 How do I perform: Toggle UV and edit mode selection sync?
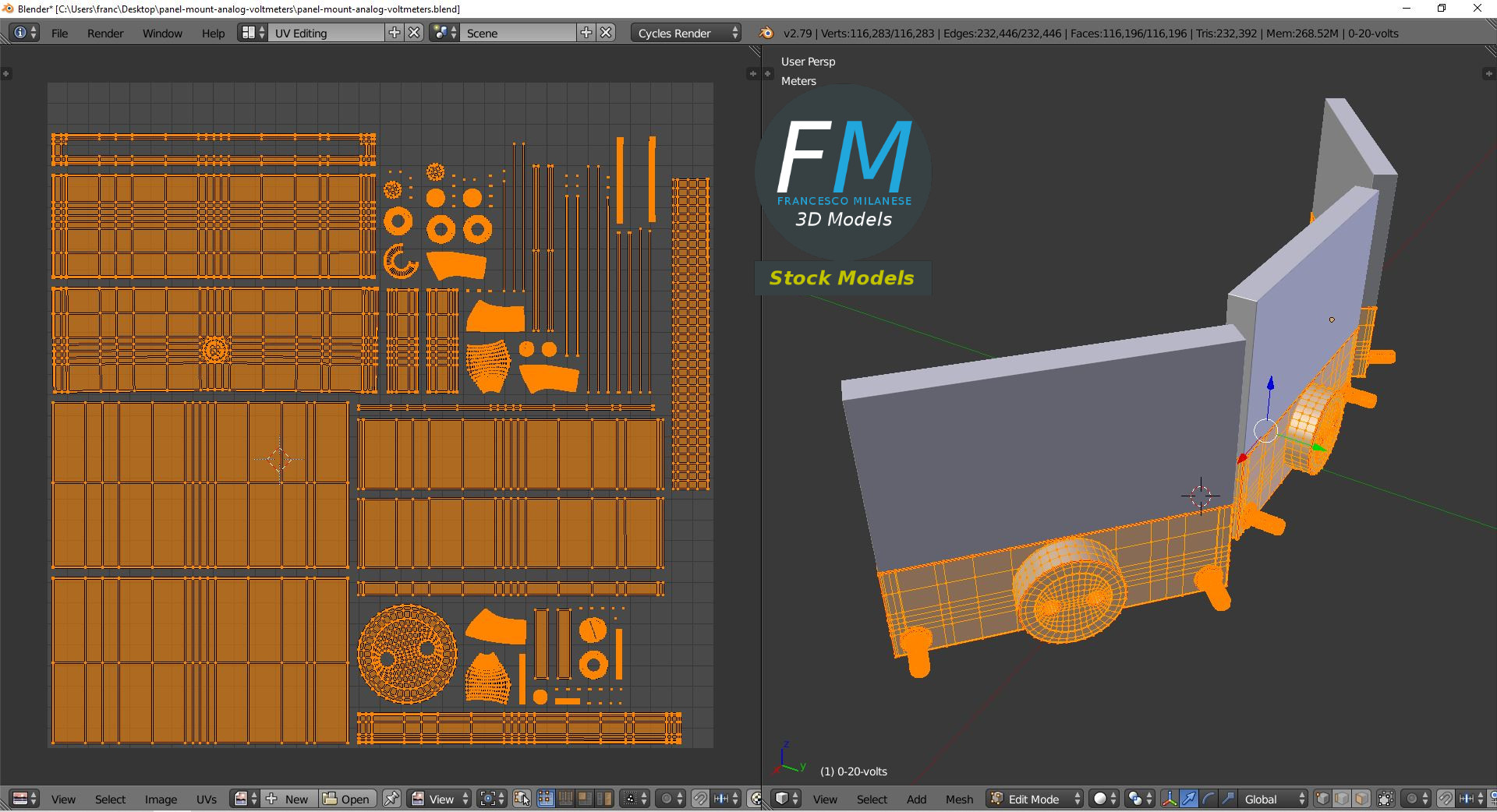point(522,799)
